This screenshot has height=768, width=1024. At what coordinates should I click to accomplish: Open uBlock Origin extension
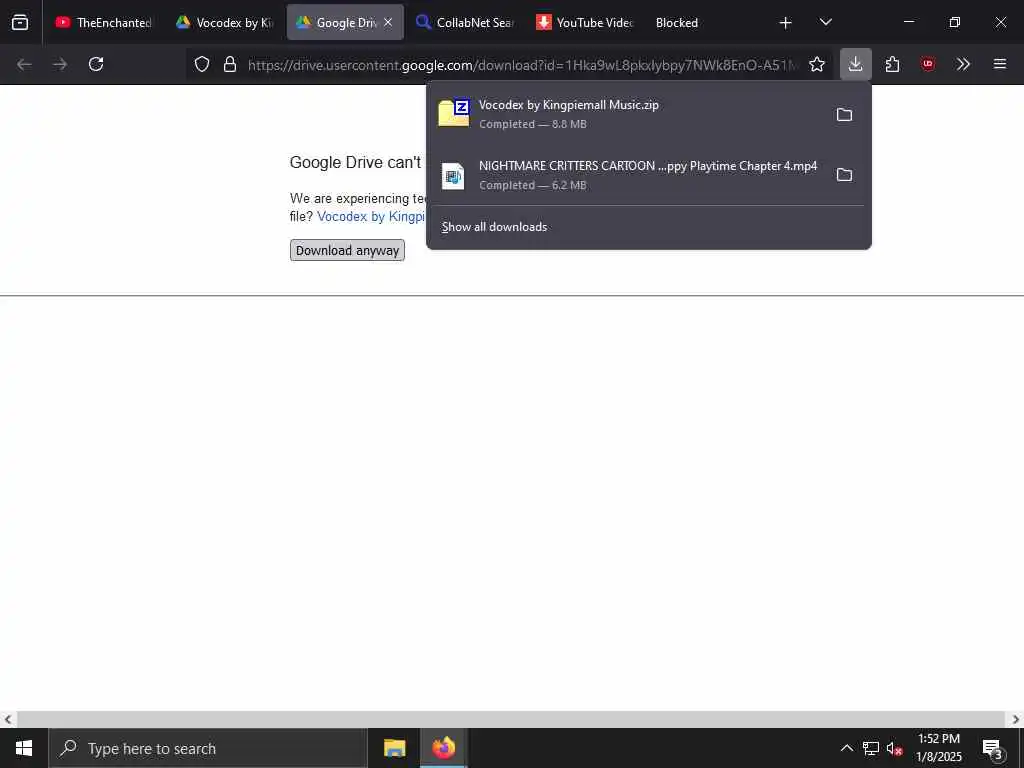[928, 64]
